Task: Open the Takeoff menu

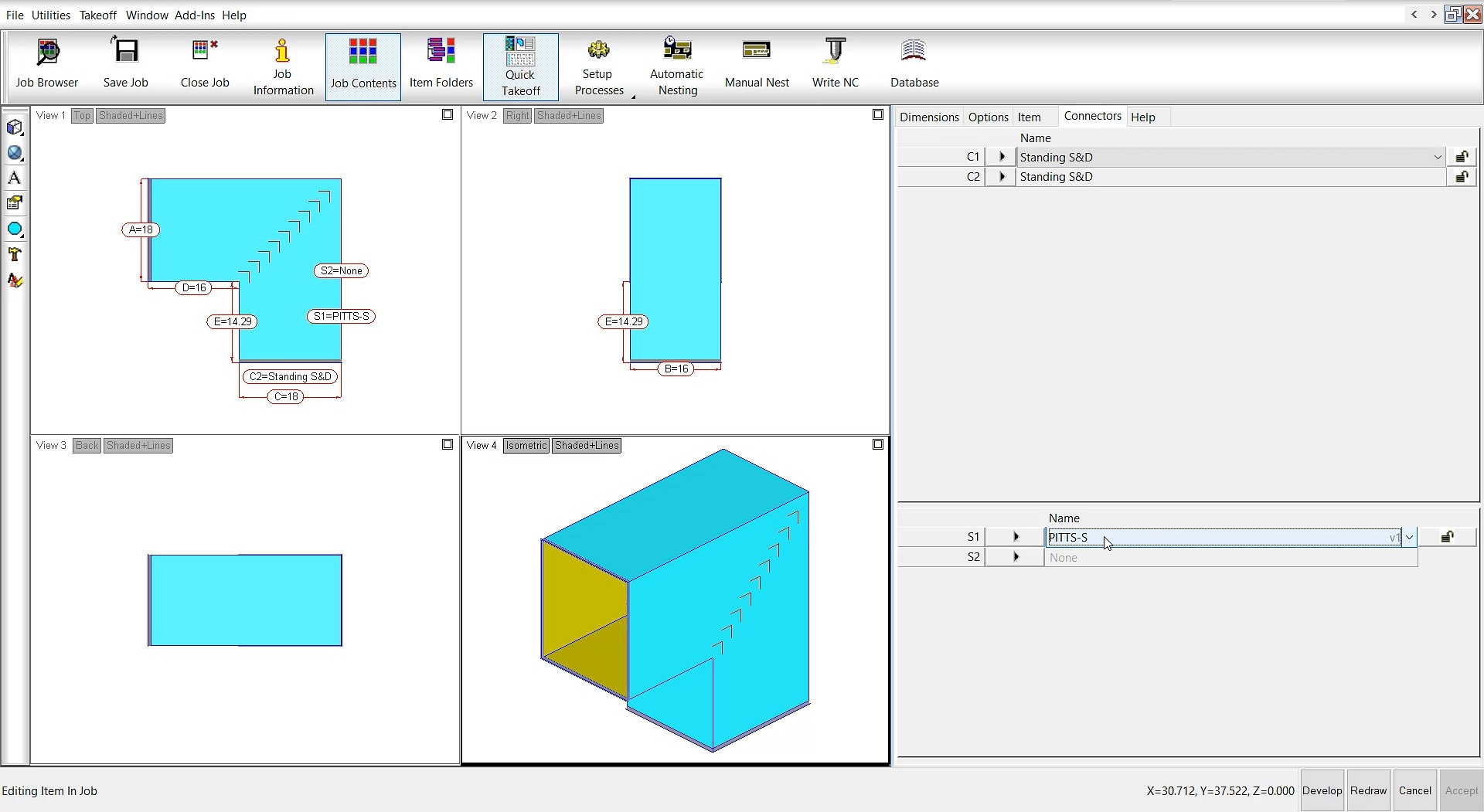Action: [97, 15]
